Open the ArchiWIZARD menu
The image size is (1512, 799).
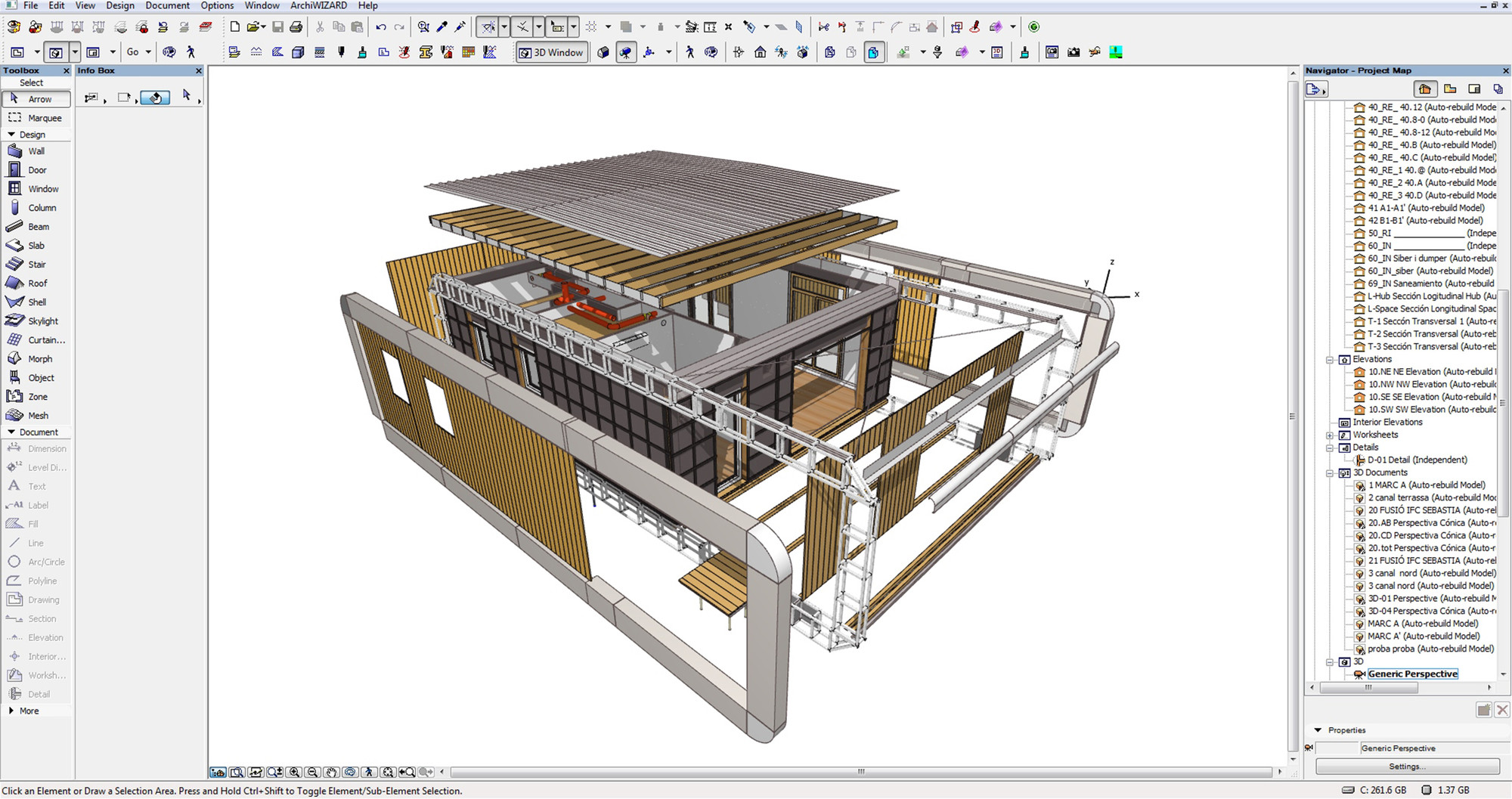point(318,5)
